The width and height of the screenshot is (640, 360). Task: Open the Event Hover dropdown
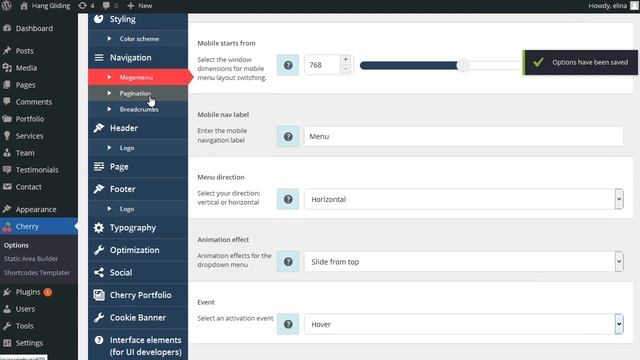[x=464, y=324]
